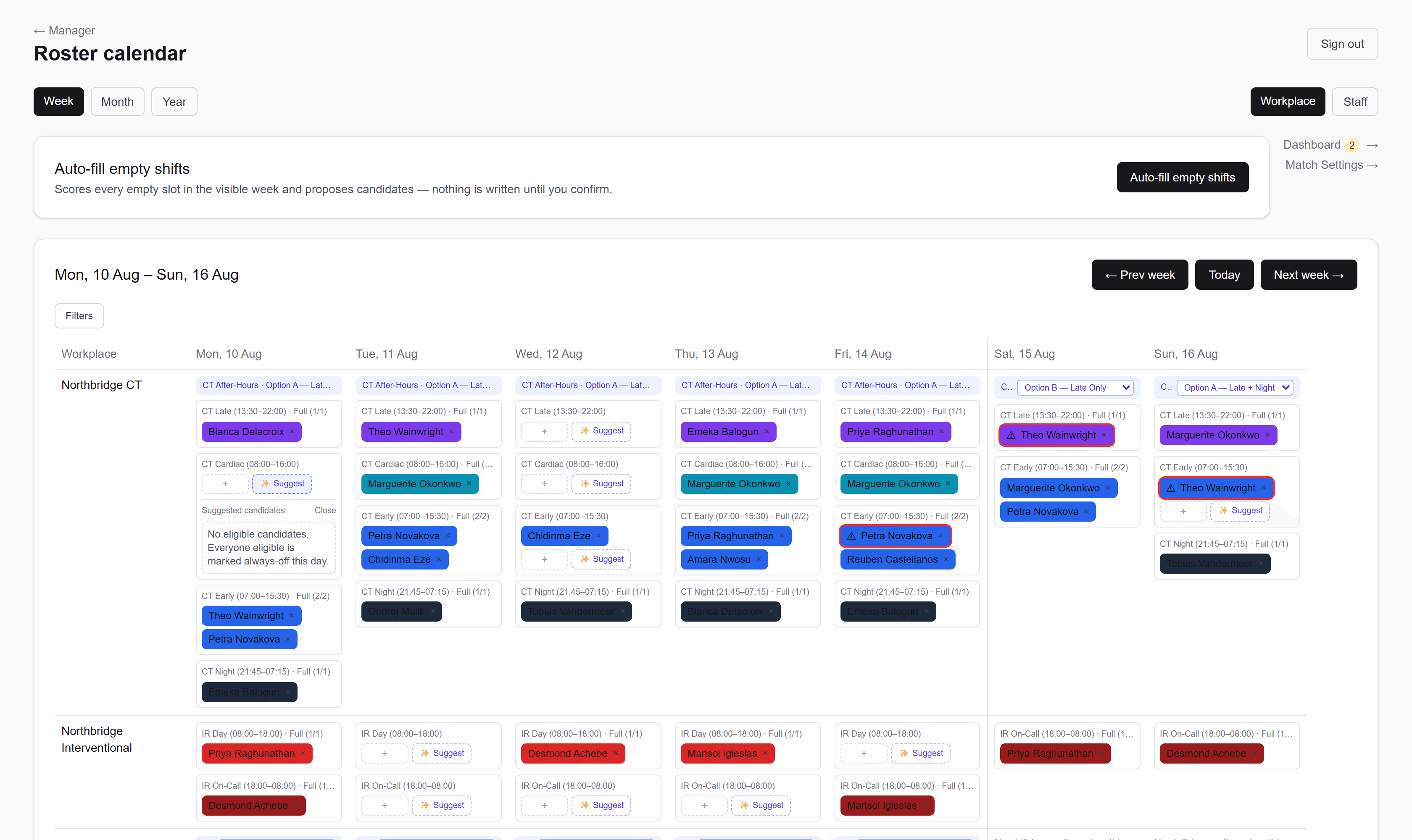The height and width of the screenshot is (840, 1412).
Task: Open the Dashboard link
Action: (x=1330, y=145)
